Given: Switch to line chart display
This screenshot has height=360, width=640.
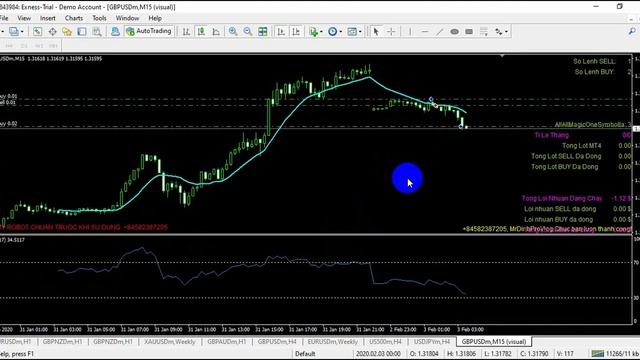Looking at the screenshot, I should [x=216, y=31].
